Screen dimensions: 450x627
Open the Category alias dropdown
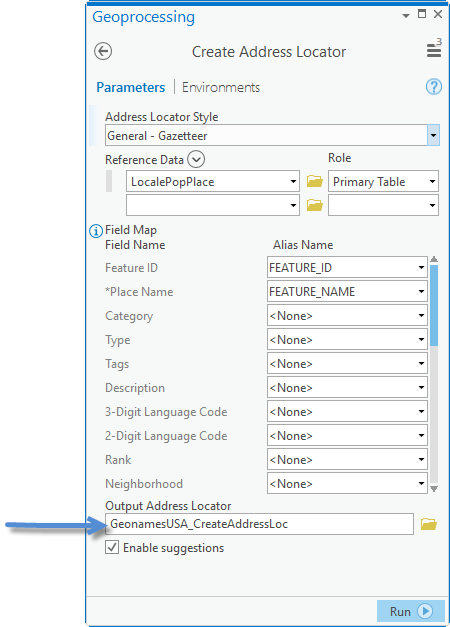coord(347,315)
